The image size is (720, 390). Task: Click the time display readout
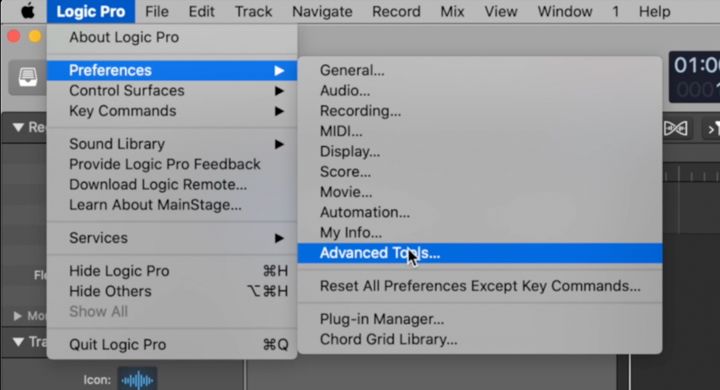(694, 77)
